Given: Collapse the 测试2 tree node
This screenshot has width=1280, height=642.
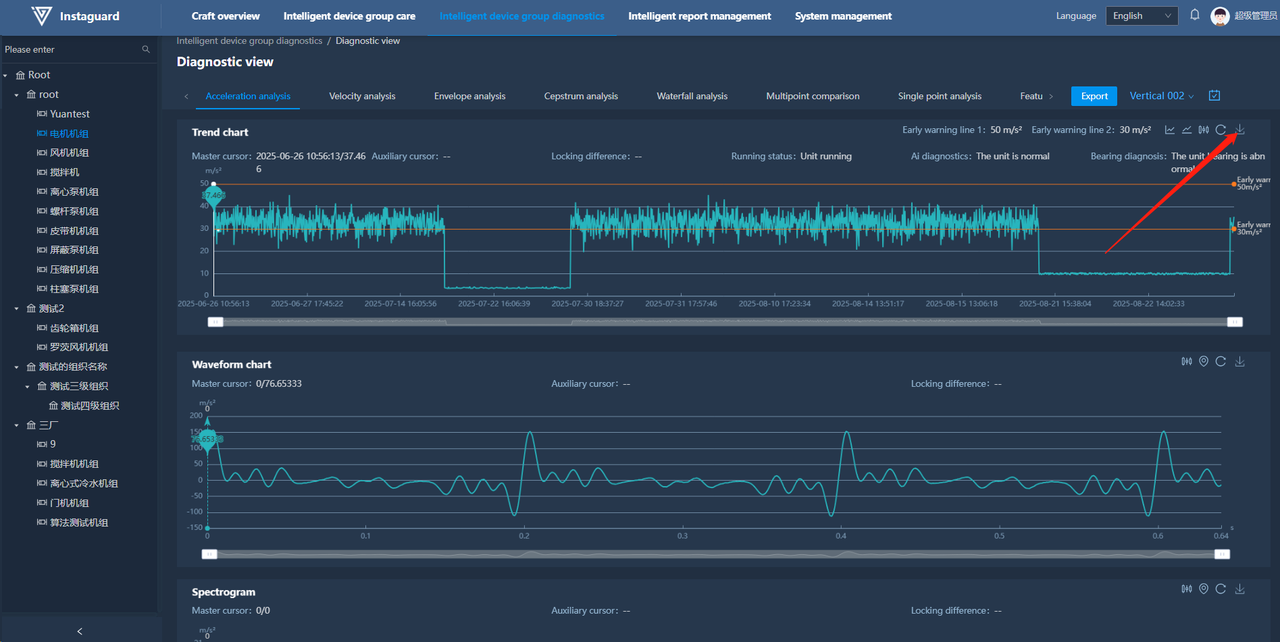Looking at the screenshot, I should pyautogui.click(x=19, y=309).
